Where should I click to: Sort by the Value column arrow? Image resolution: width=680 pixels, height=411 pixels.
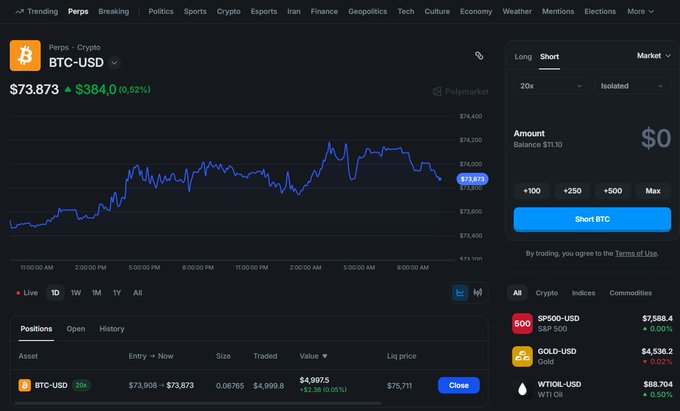point(325,356)
